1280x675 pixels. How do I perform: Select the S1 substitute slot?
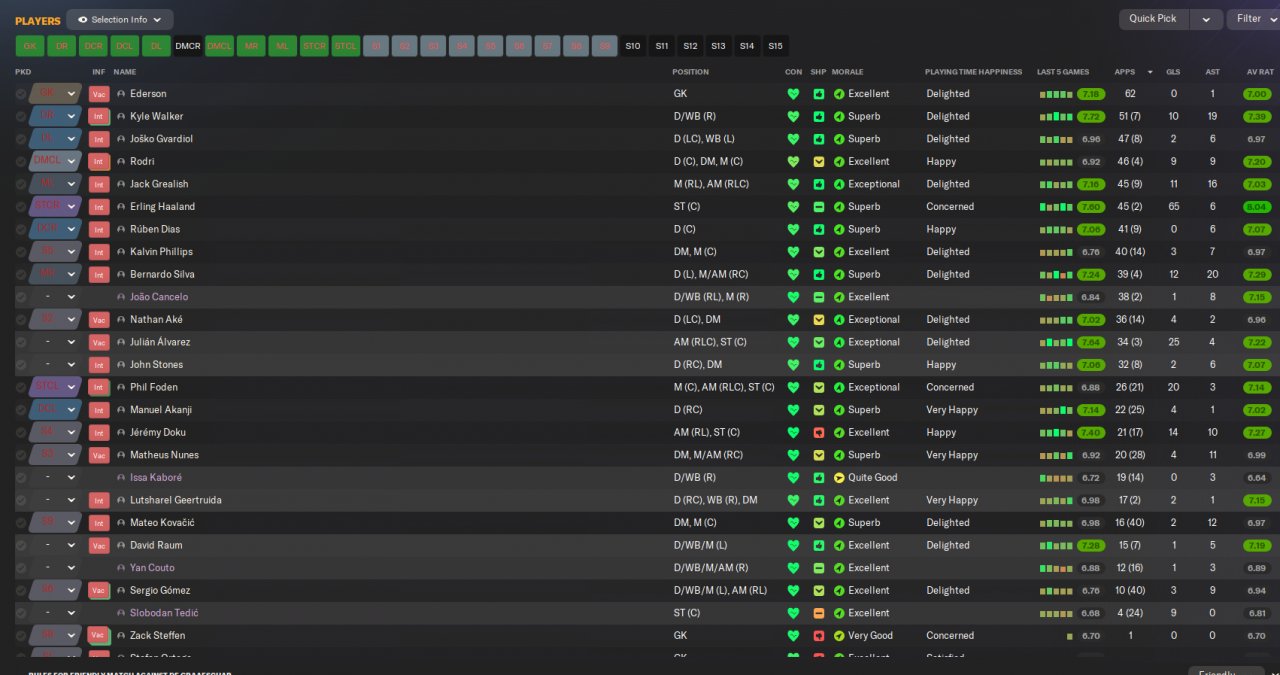(x=375, y=46)
